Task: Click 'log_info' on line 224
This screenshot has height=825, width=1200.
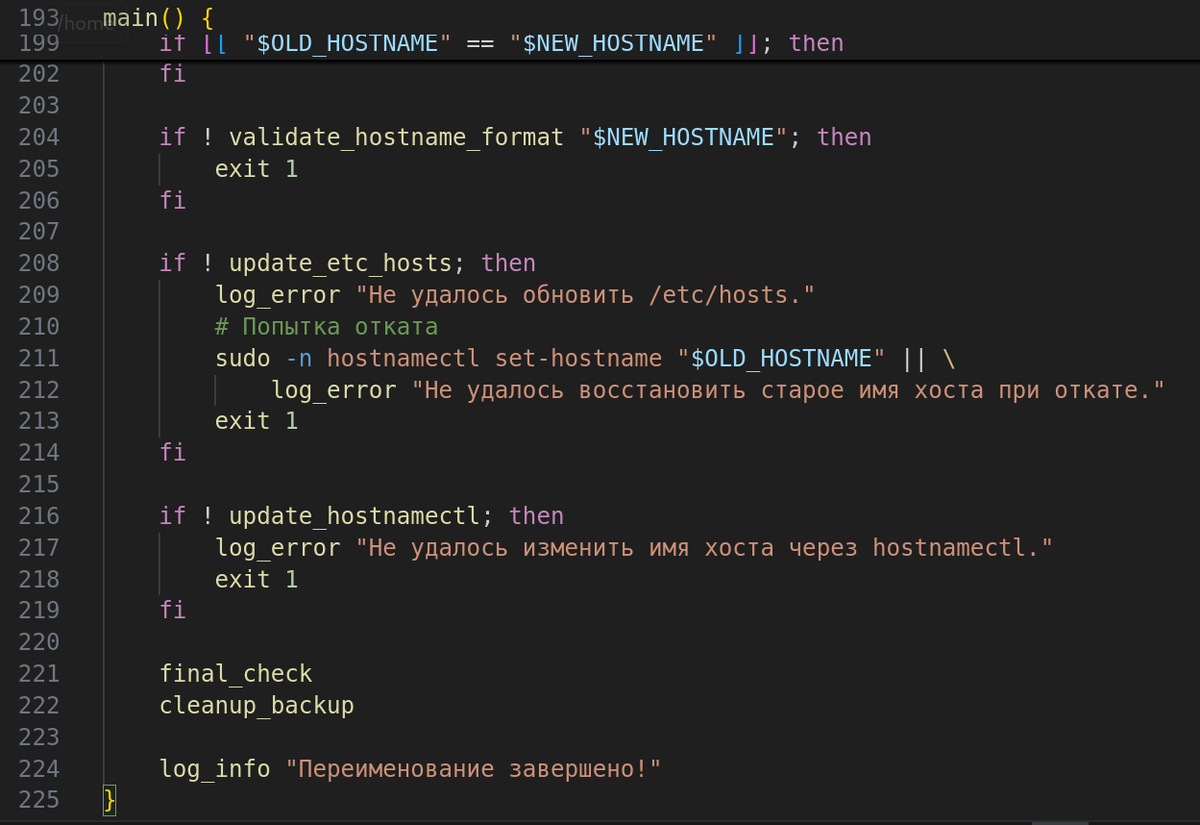Action: click(x=215, y=769)
